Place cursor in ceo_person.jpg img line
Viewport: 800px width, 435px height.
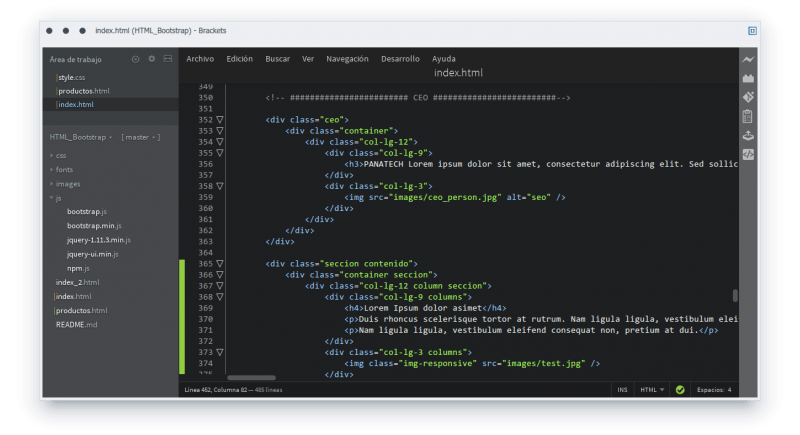(455, 197)
